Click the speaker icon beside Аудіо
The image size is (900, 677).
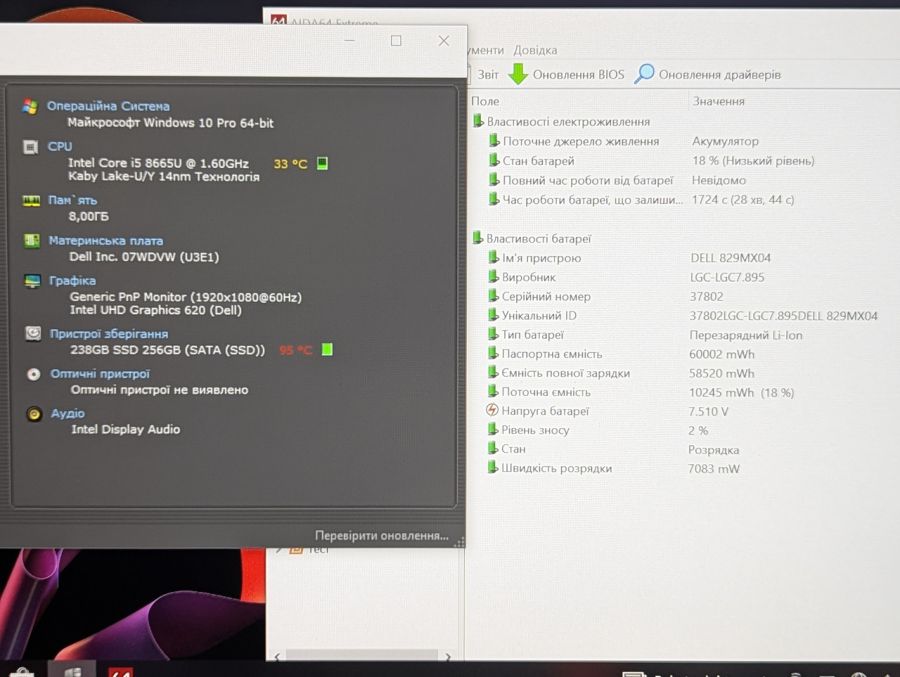coord(34,414)
